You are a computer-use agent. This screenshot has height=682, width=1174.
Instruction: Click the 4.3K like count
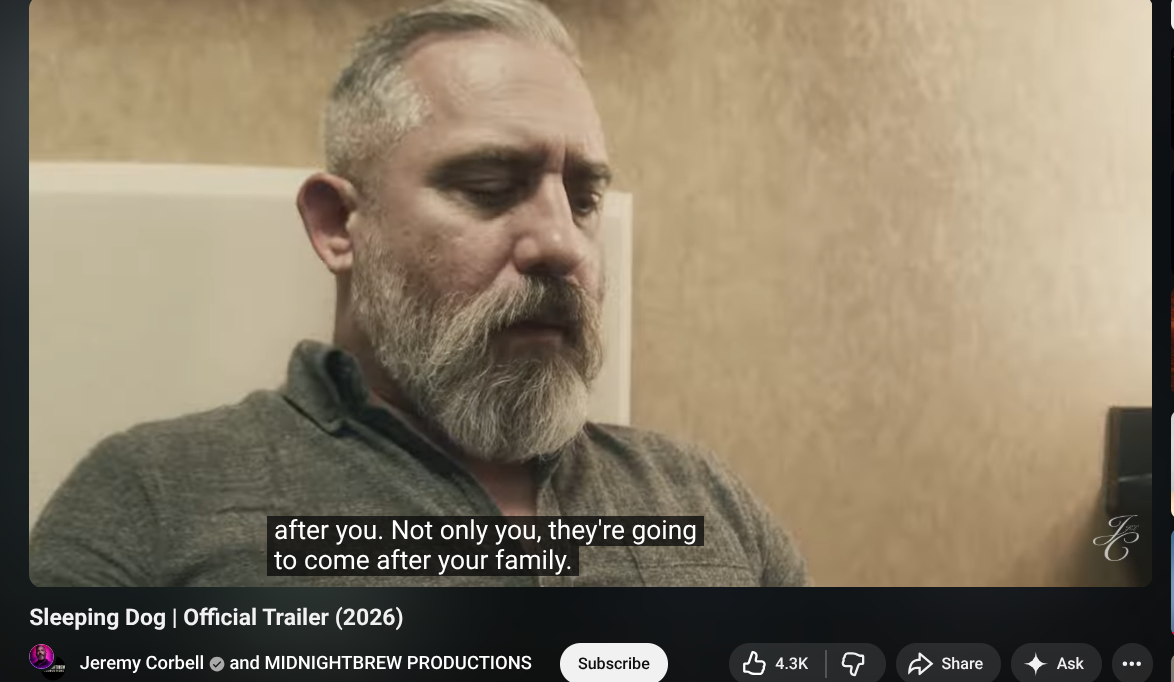[x=791, y=664]
